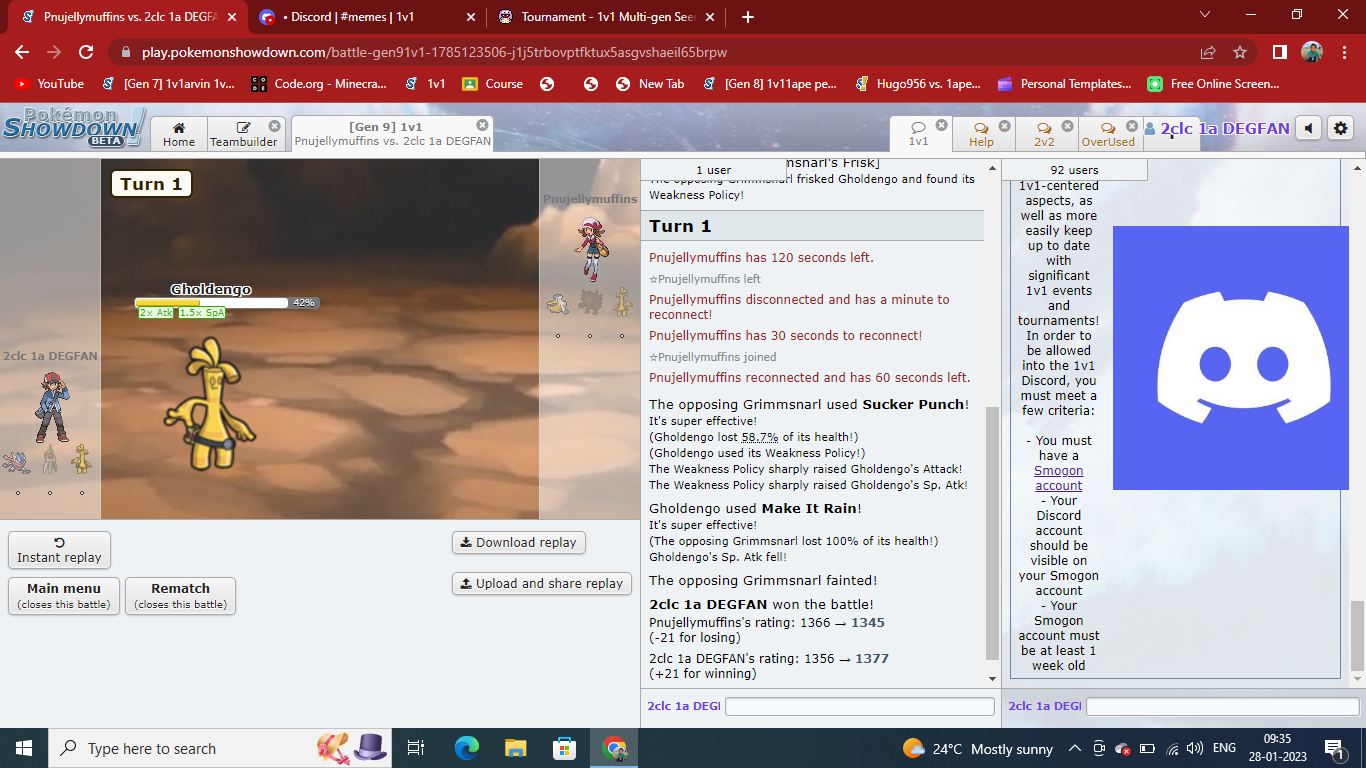
Task: Click the browser back arrow
Action: point(22,52)
